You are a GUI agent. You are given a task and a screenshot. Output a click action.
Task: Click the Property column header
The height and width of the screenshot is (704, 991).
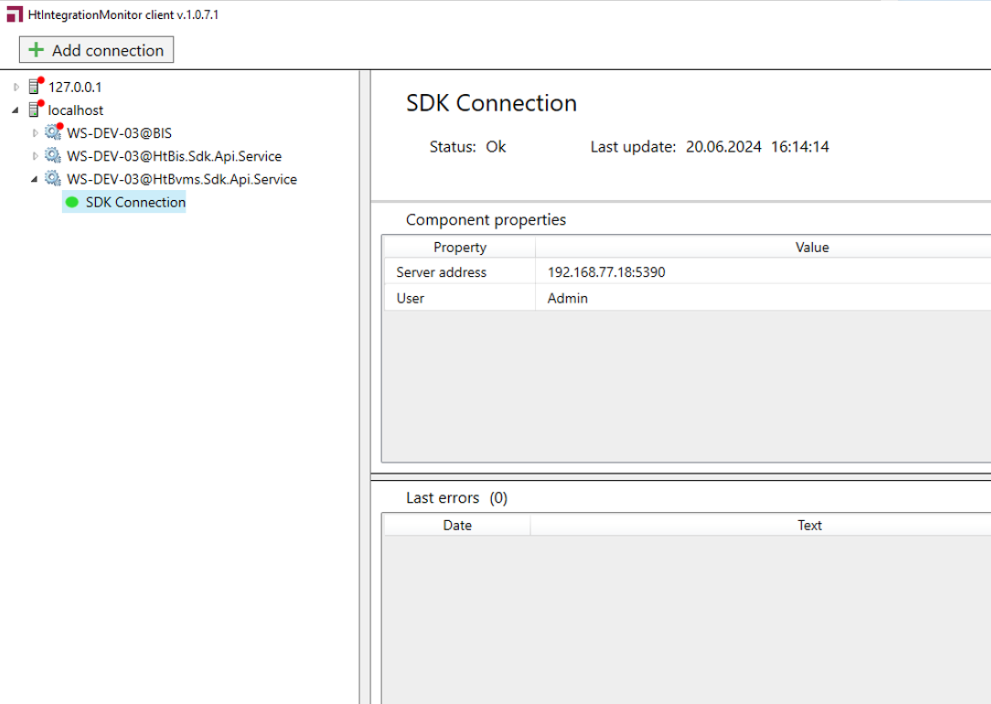(x=459, y=247)
